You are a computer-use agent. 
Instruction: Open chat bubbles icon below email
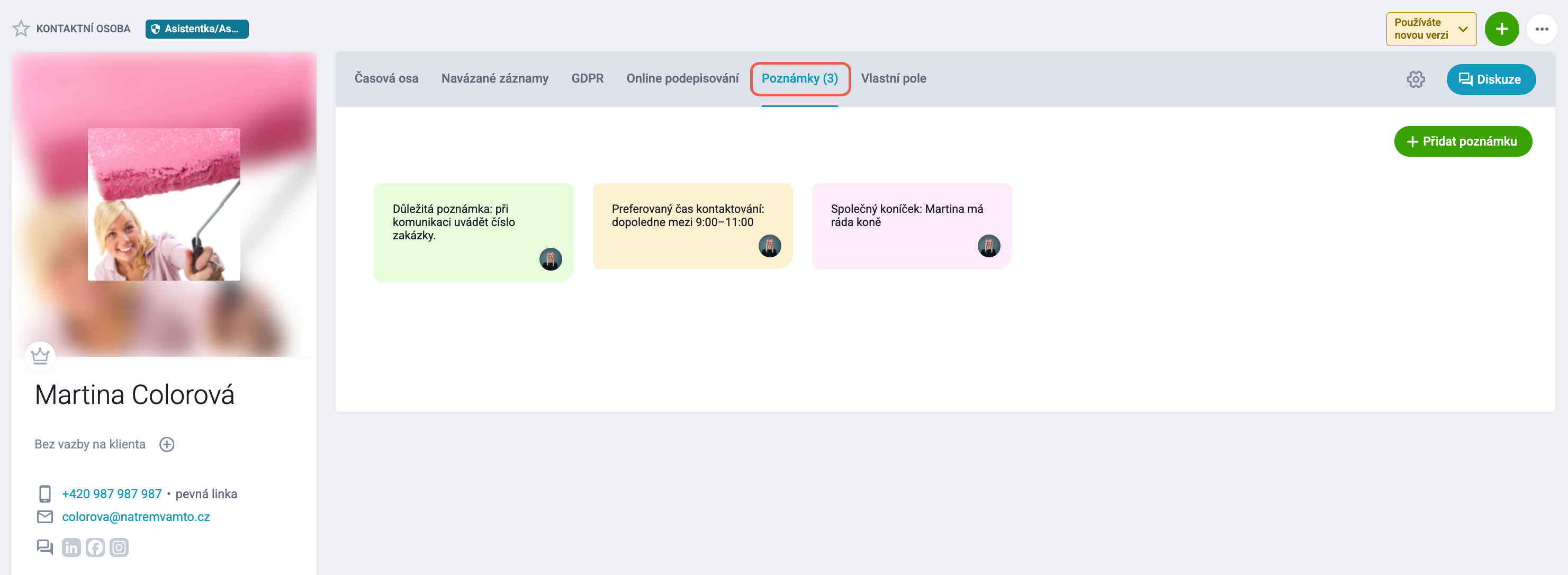pos(45,547)
